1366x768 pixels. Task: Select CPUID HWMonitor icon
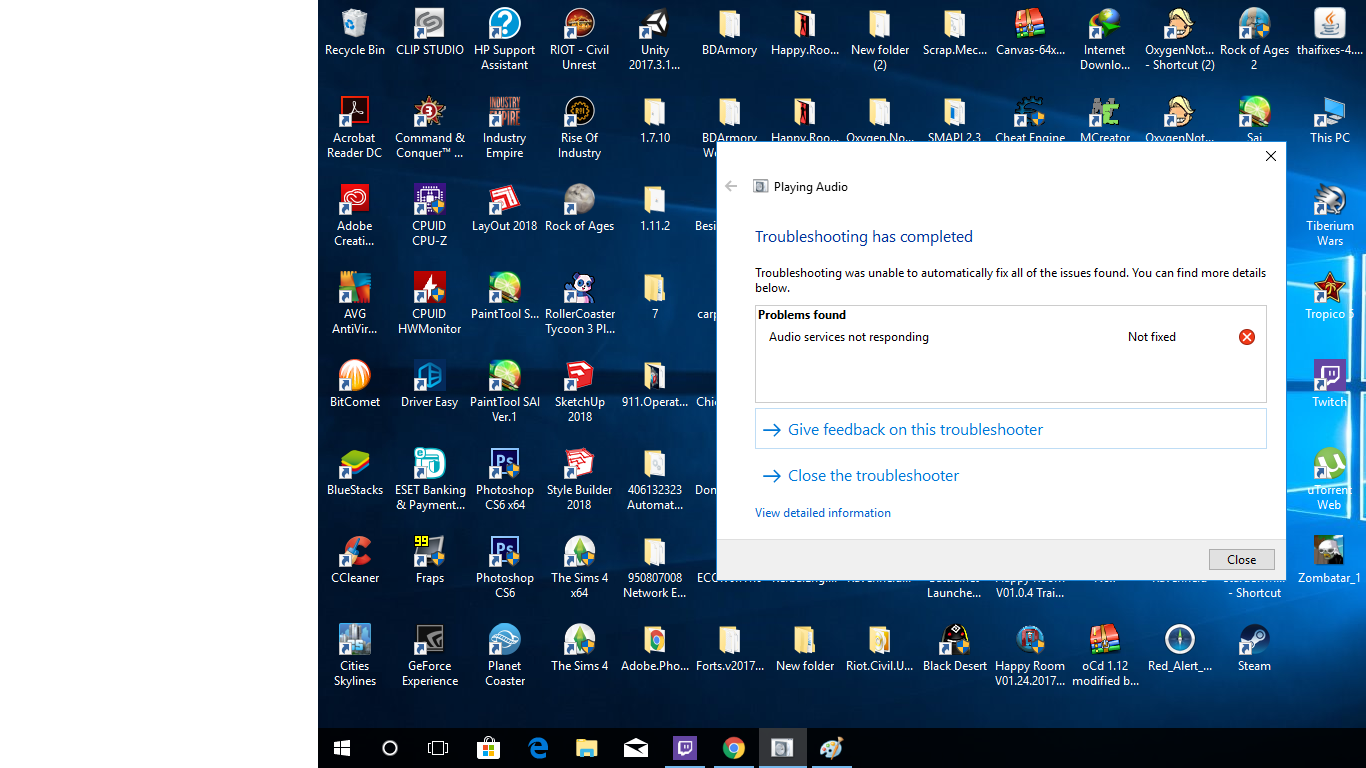(x=429, y=303)
